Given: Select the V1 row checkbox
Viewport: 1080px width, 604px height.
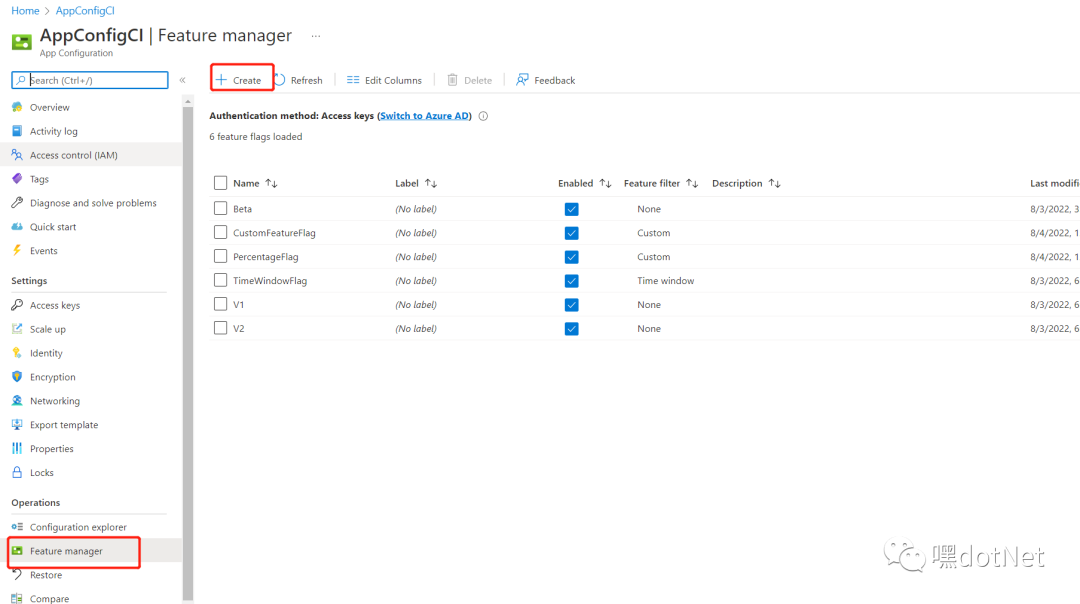Looking at the screenshot, I should click(220, 304).
